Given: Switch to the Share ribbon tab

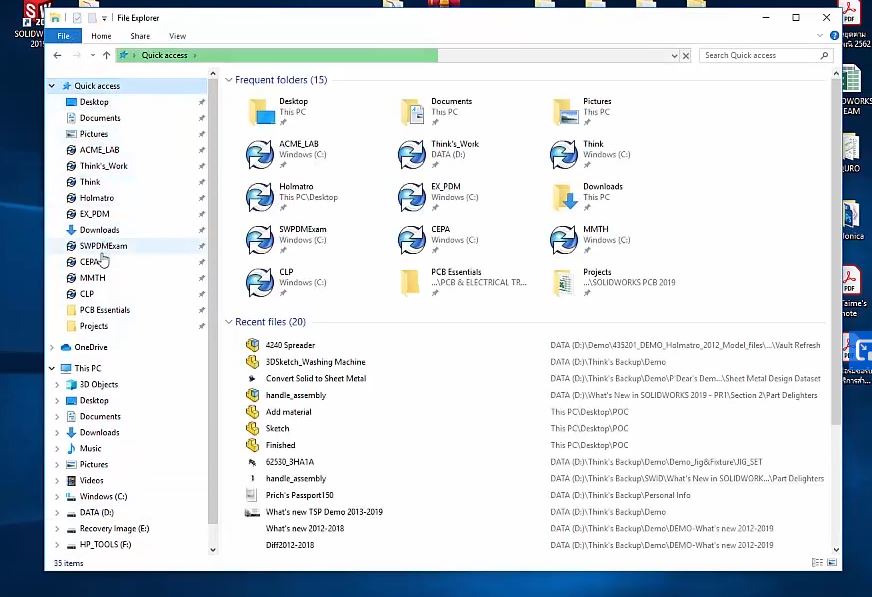Looking at the screenshot, I should (140, 36).
